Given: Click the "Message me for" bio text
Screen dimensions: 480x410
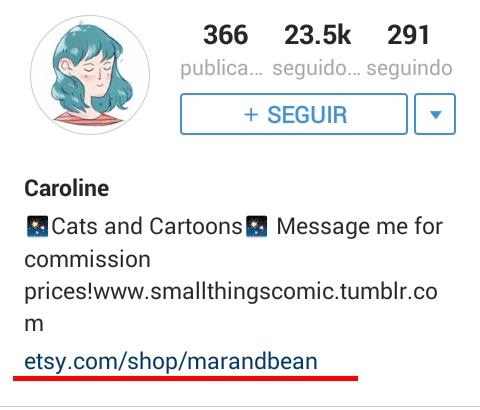Looking at the screenshot, I should 360,226.
